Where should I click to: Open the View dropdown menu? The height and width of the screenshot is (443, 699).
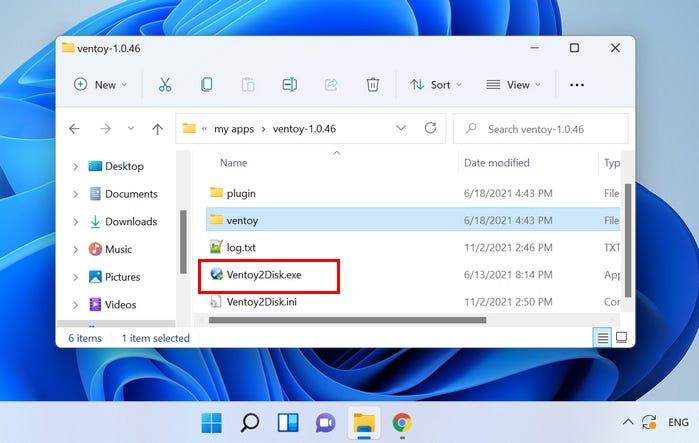pos(514,85)
